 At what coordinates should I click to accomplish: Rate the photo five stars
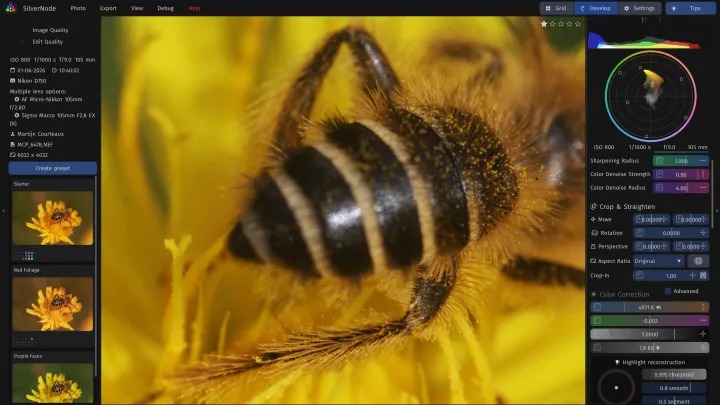(x=578, y=24)
